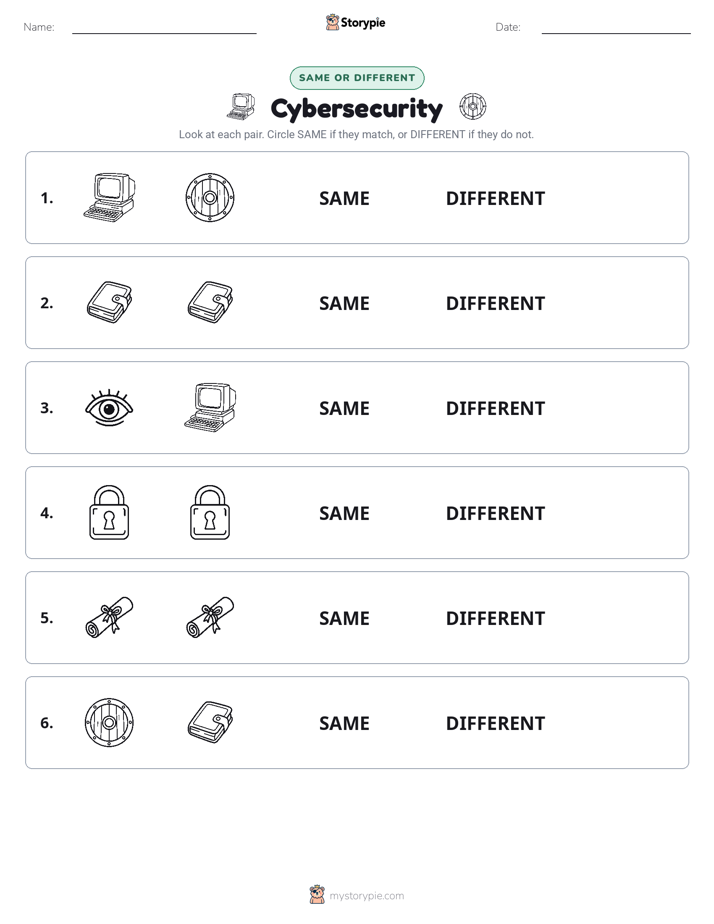Screen dimensions: 714x924
Task: Click the left padlock icon in row 4
Action: click(x=109, y=513)
